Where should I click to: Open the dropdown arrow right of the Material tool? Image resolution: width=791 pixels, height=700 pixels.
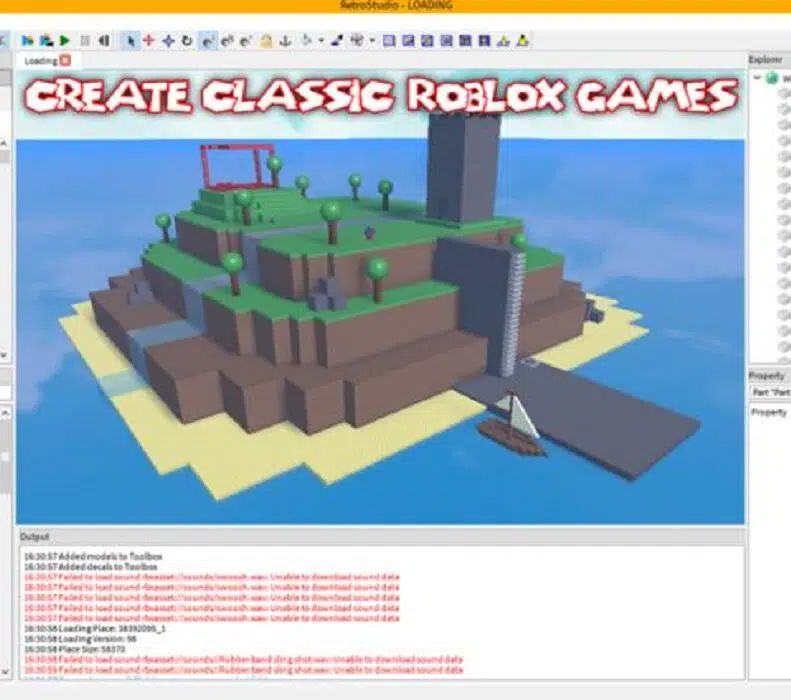[x=321, y=41]
